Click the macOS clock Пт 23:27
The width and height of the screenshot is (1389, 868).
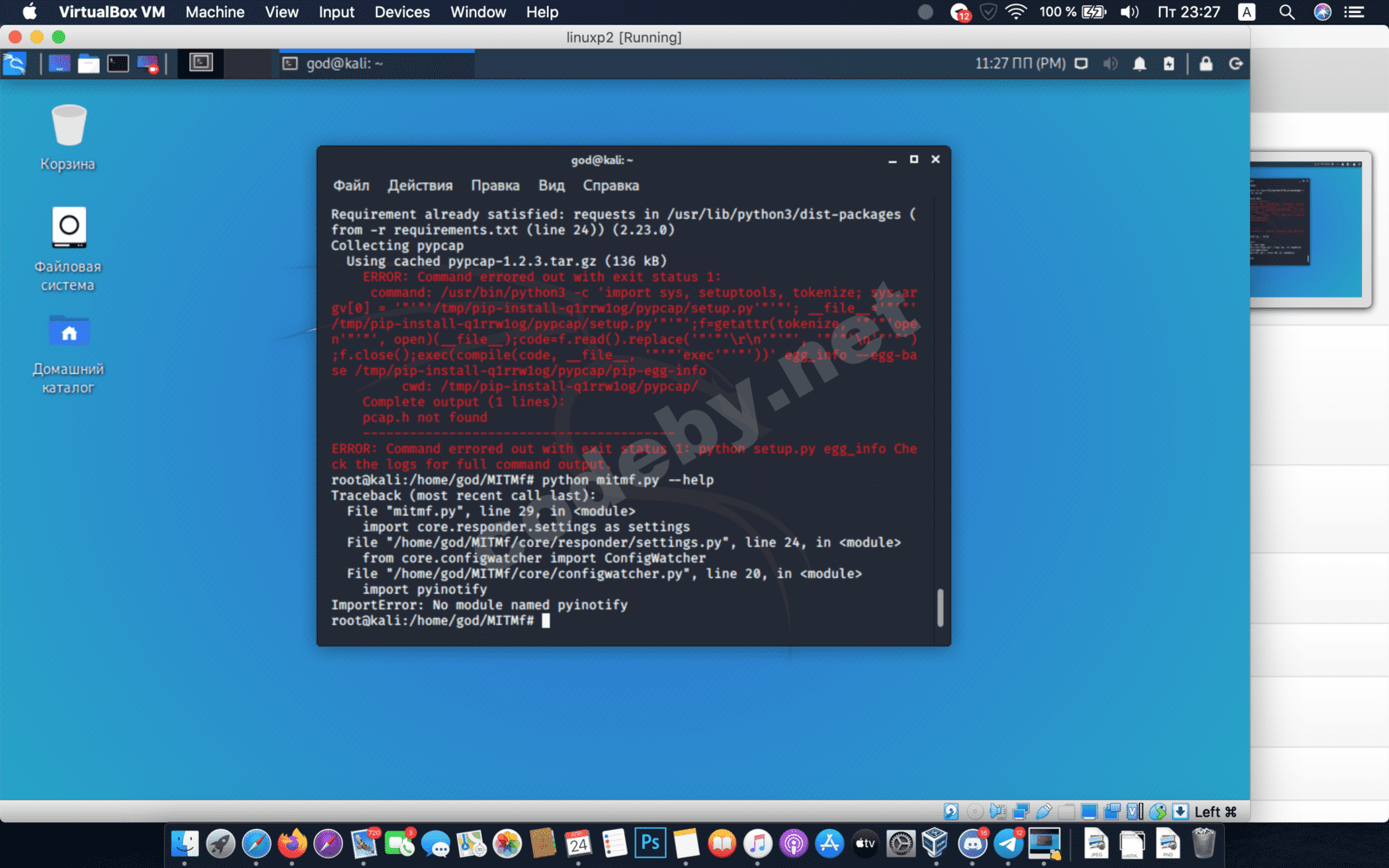click(1188, 12)
